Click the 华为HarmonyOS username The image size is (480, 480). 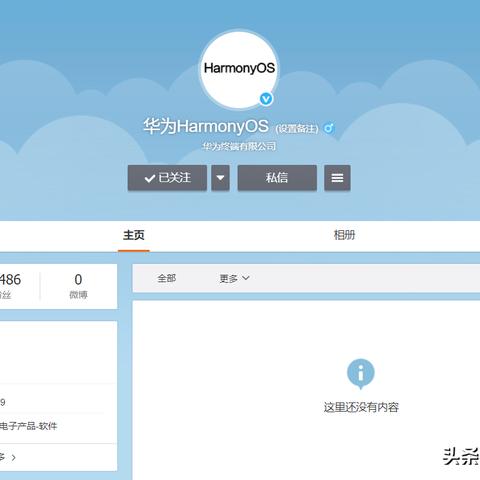tap(206, 127)
